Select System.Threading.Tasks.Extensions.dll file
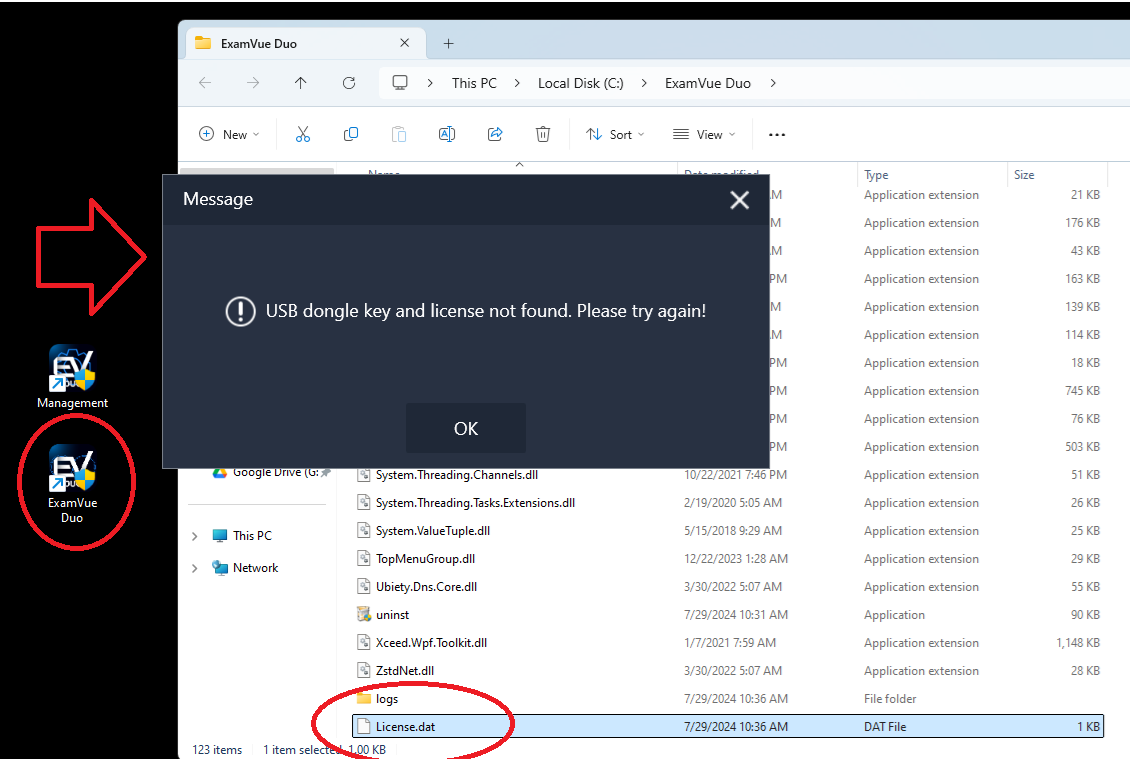1130x759 pixels. (728, 502)
